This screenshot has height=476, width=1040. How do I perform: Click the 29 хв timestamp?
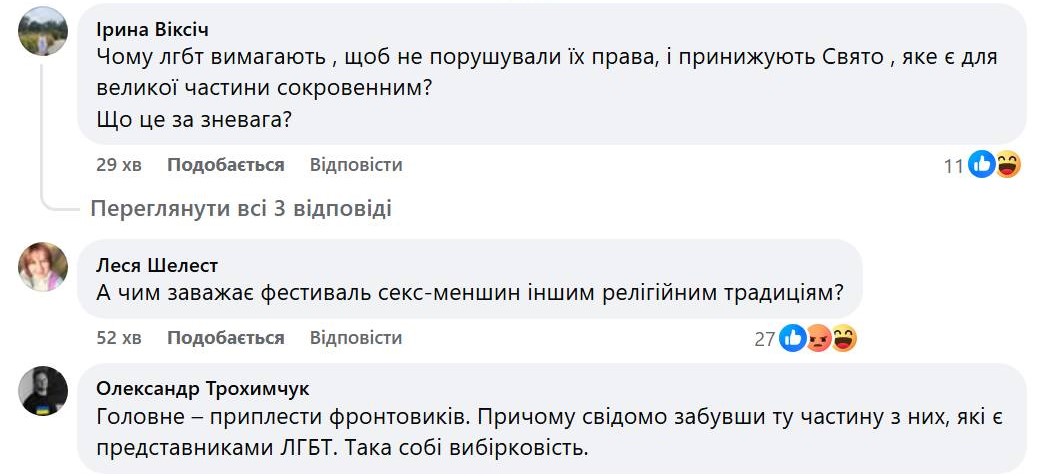click(x=118, y=165)
